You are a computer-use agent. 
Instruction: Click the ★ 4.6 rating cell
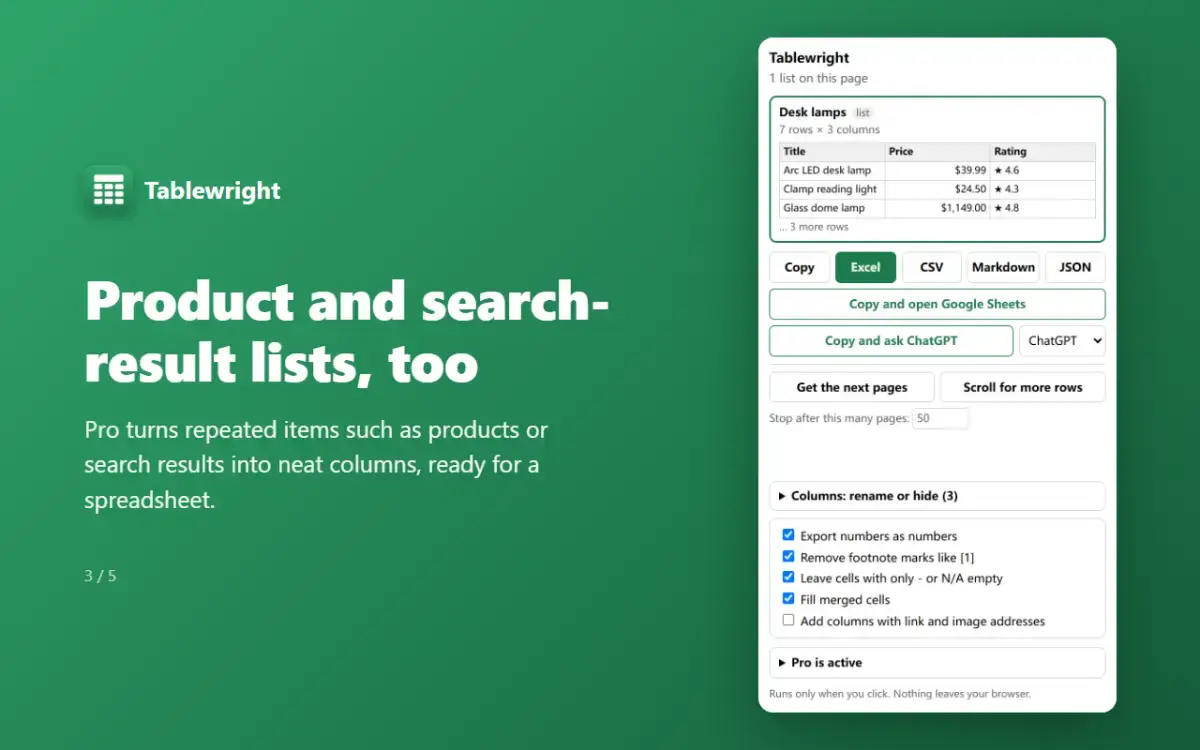[1042, 171]
